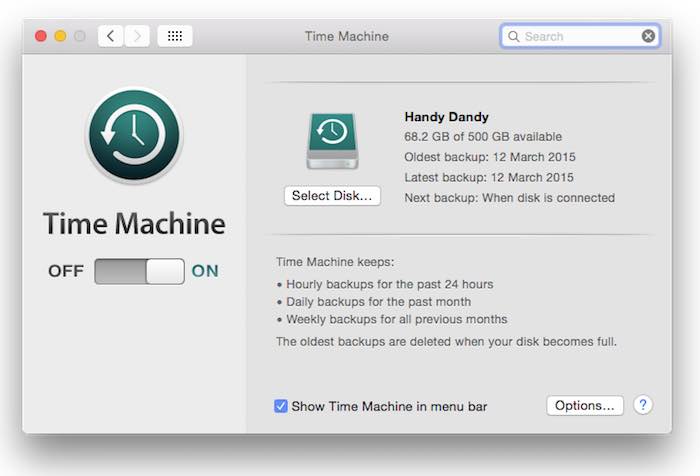Screen dimensions: 700x476
Task: Click '68.2 GB of 500 GB available' text
Action: (483, 137)
